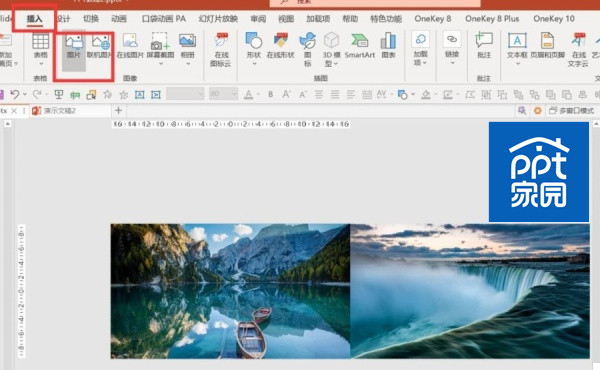Click the character spacing AV icon
The image size is (600, 370).
coord(382,94)
